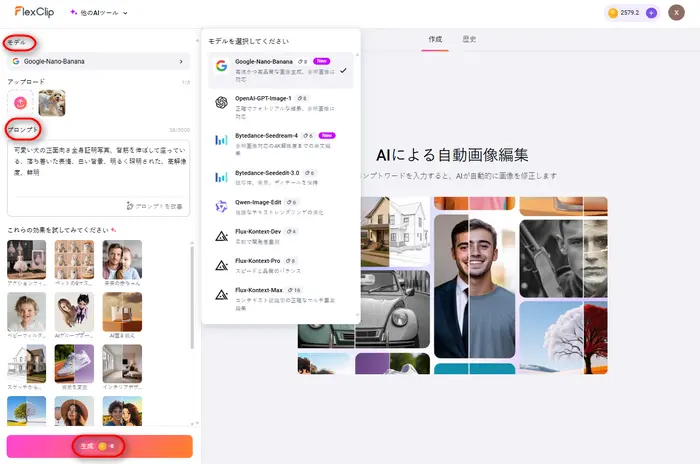Click the Qwen star logo icon
Viewport: 700px width, 464px height.
pyautogui.click(x=221, y=206)
